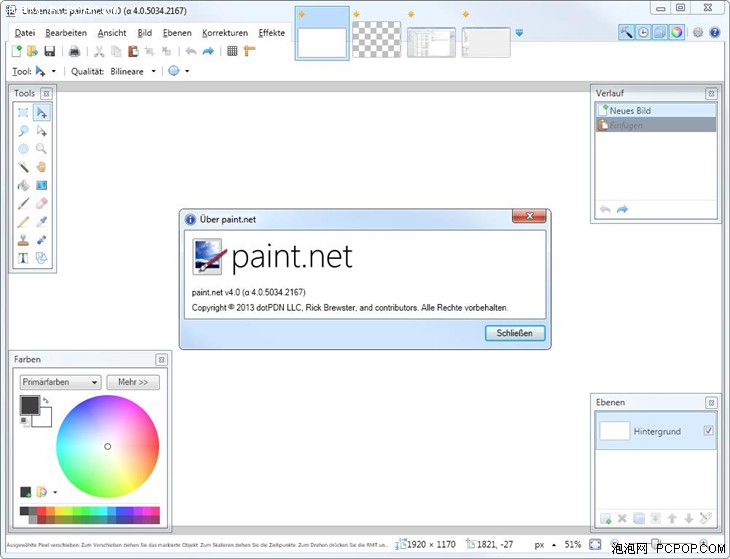The height and width of the screenshot is (559, 730).
Task: Paste clipboard contents via toolbar icon
Action: (x=133, y=51)
